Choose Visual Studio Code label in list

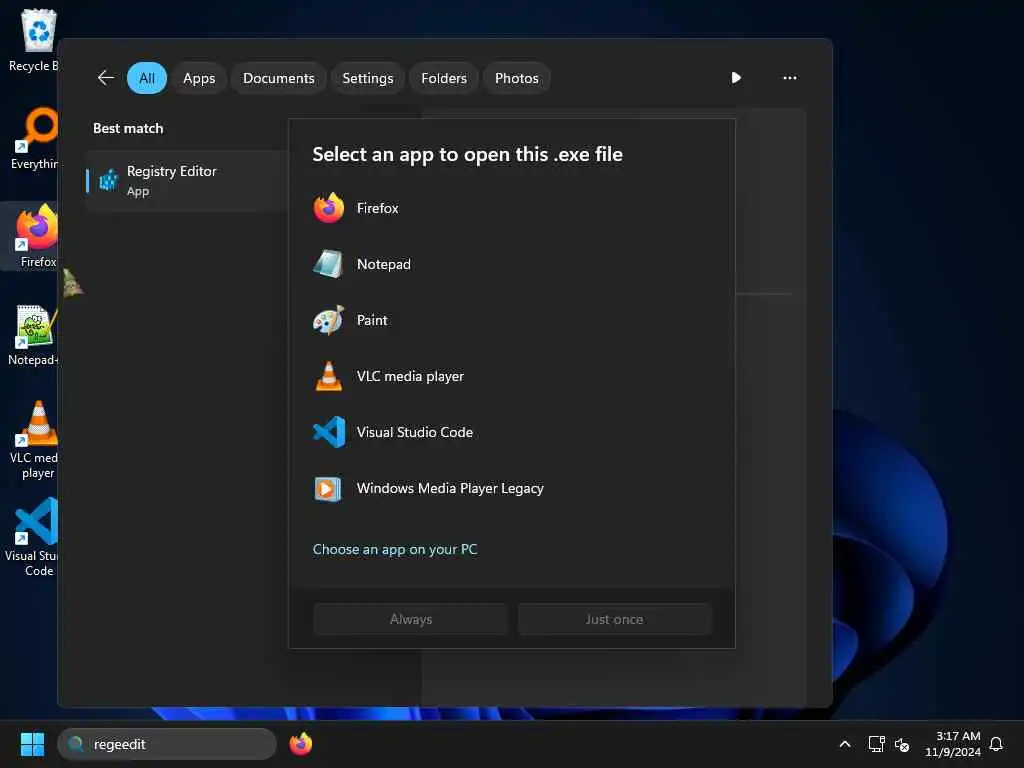[415, 432]
